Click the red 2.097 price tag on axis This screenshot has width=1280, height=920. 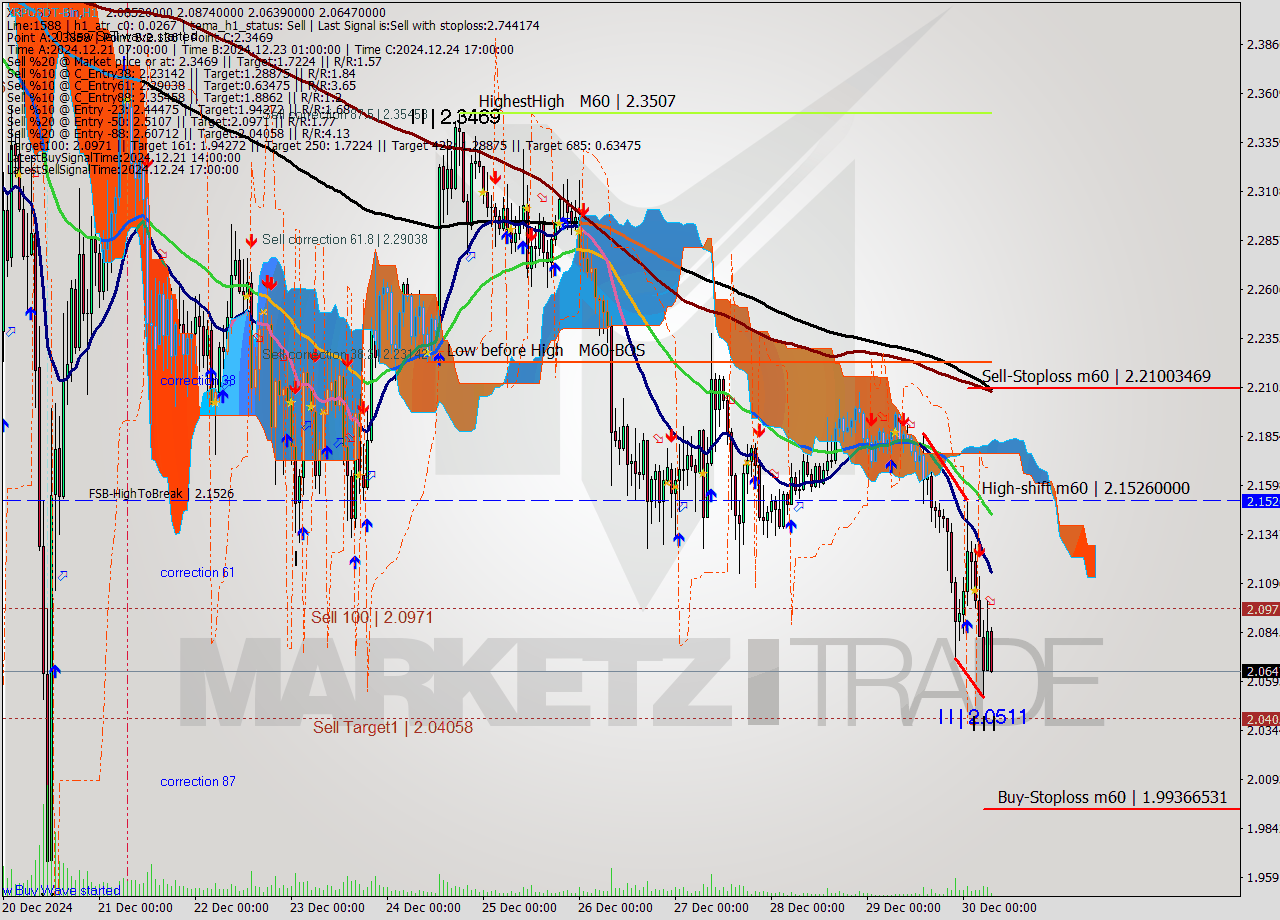(x=1260, y=608)
